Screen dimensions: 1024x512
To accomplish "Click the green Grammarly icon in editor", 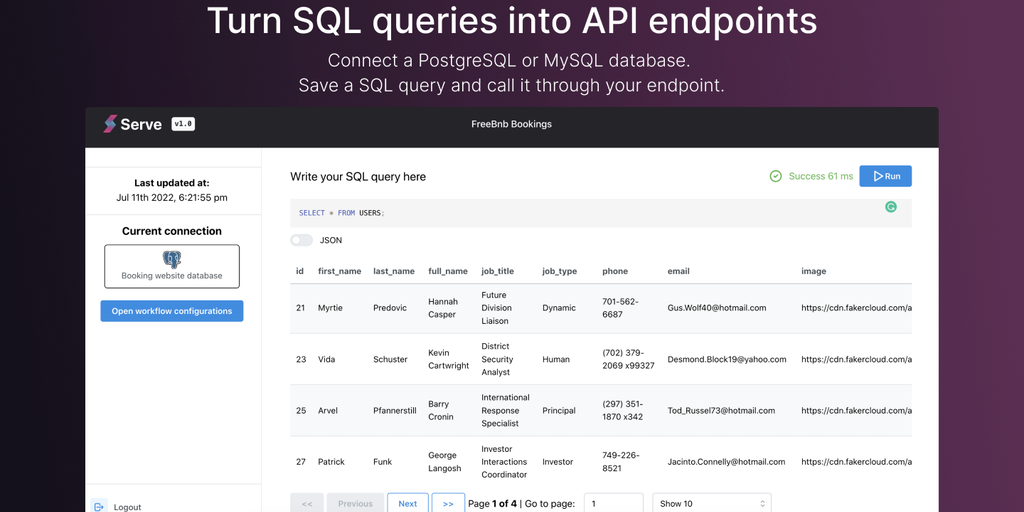I will pyautogui.click(x=891, y=207).
